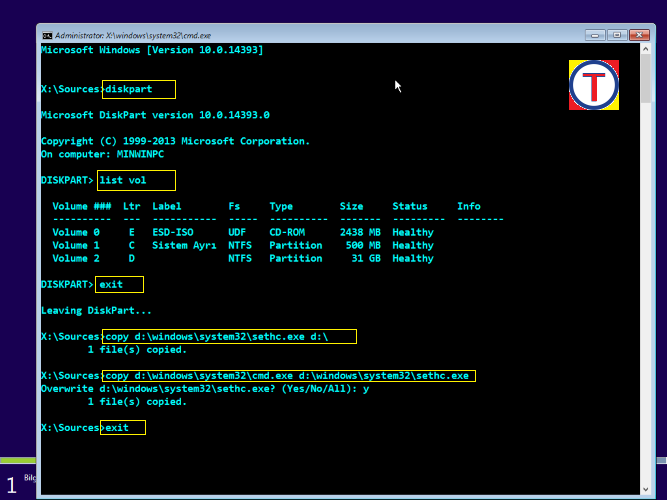Click the 'copy ...cmd.exe ...sethc.exe' command line
Image resolution: width=667 pixels, height=500 pixels.
287,376
